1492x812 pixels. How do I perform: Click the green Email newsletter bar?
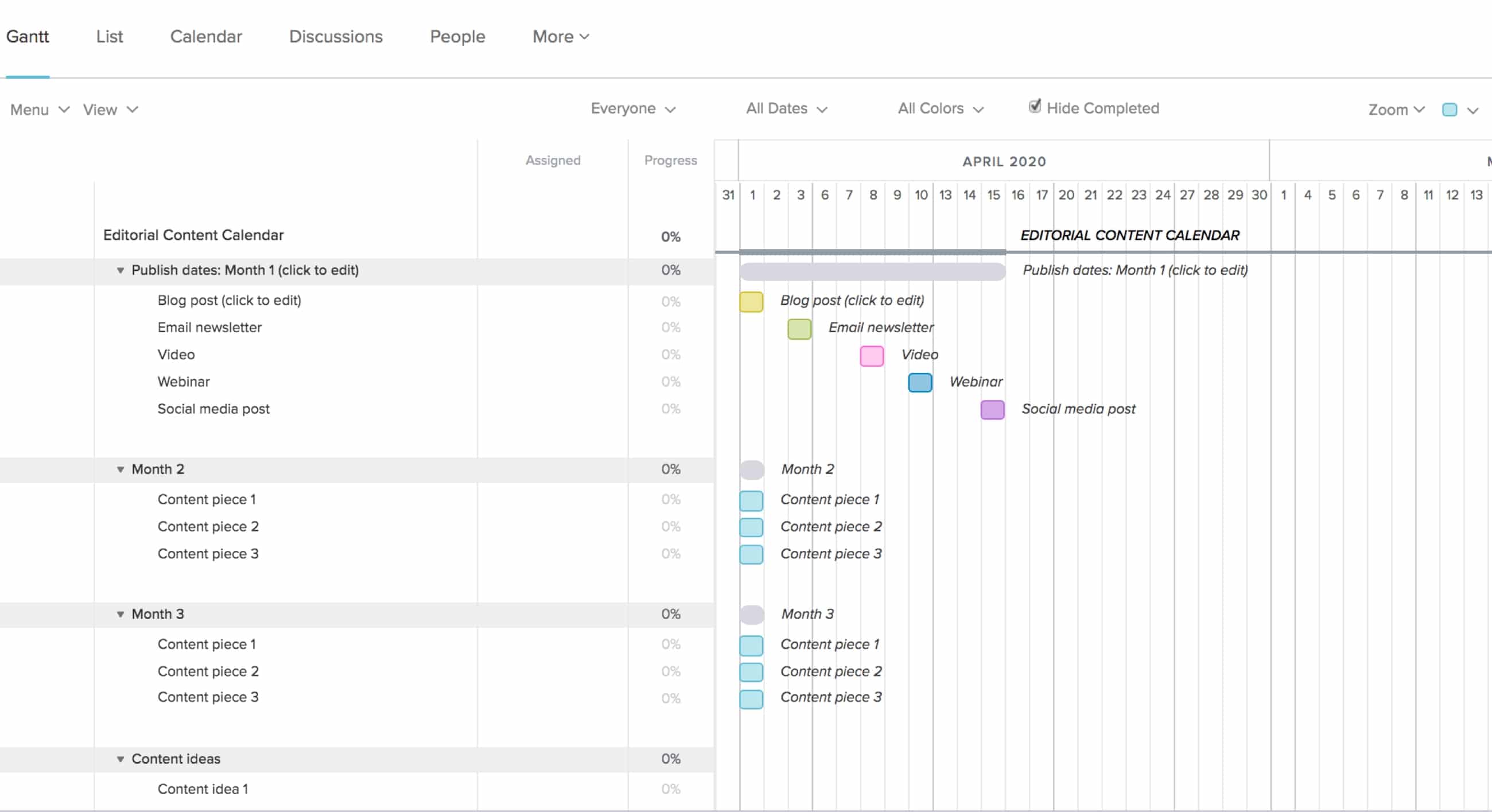point(799,329)
